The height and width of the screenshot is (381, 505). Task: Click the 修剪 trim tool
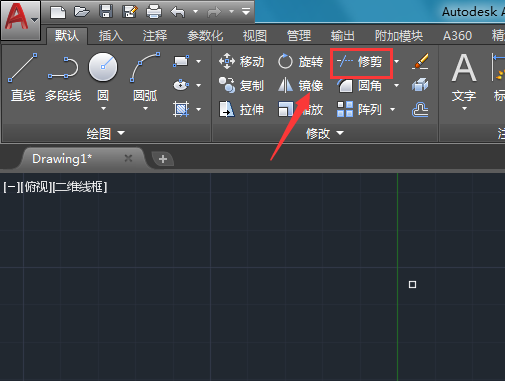pos(360,62)
